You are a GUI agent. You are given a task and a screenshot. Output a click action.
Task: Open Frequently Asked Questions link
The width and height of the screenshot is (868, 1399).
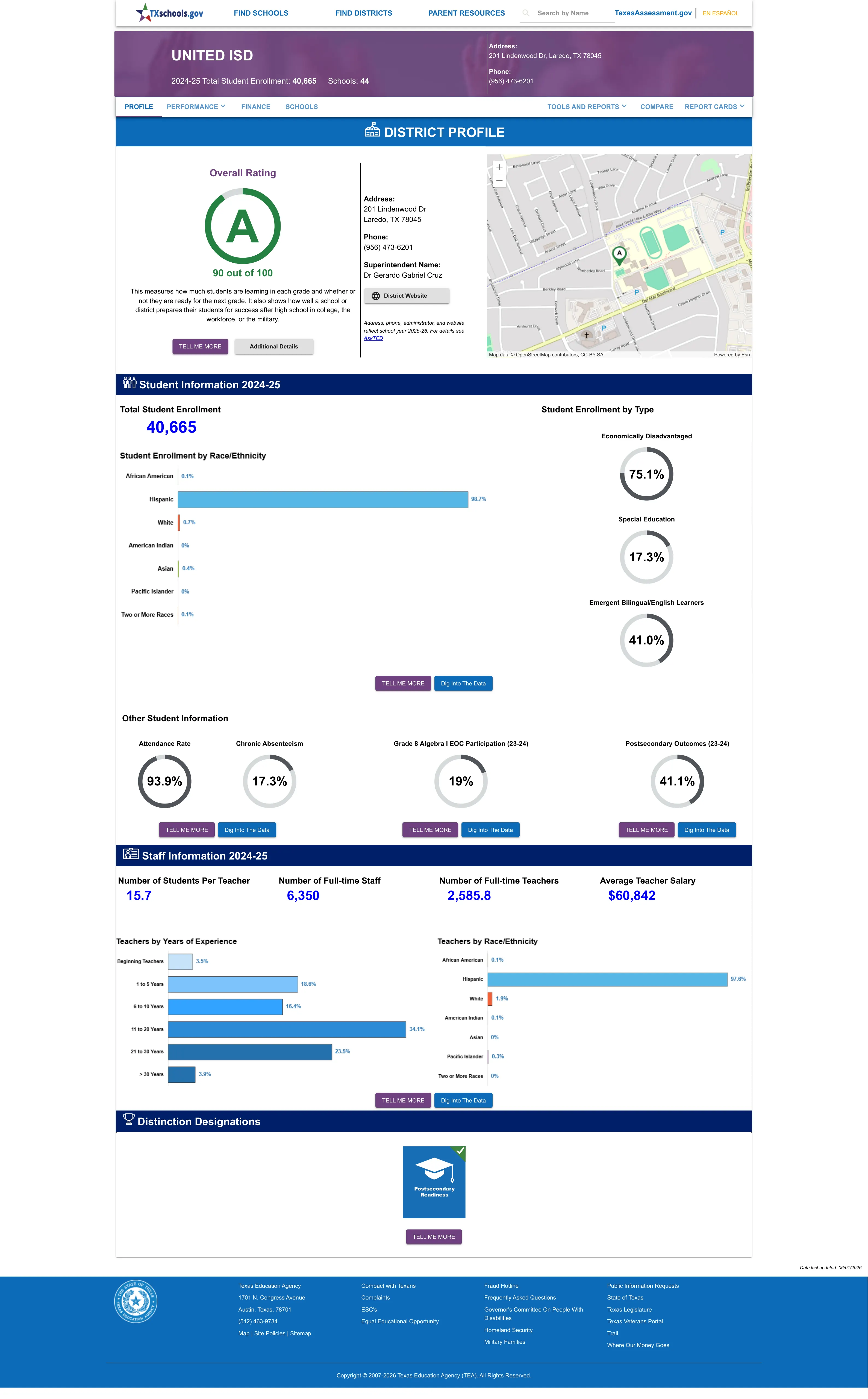coord(520,1298)
